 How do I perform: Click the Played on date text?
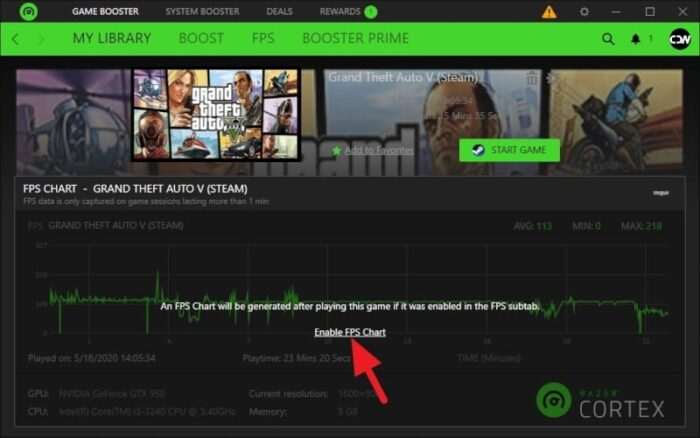[x=92, y=358]
